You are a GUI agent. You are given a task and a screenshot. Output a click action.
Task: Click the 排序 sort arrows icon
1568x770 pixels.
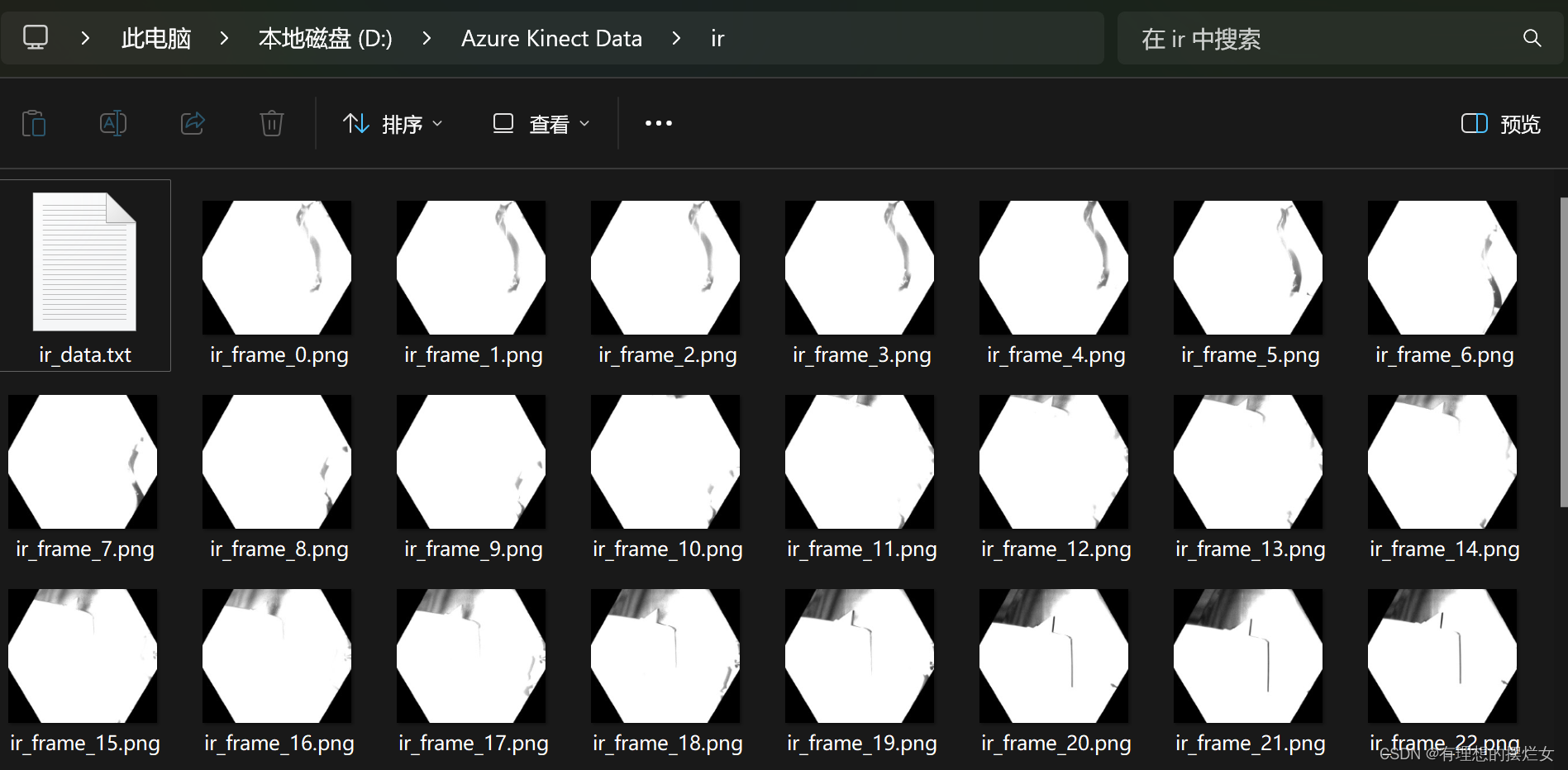tap(355, 122)
